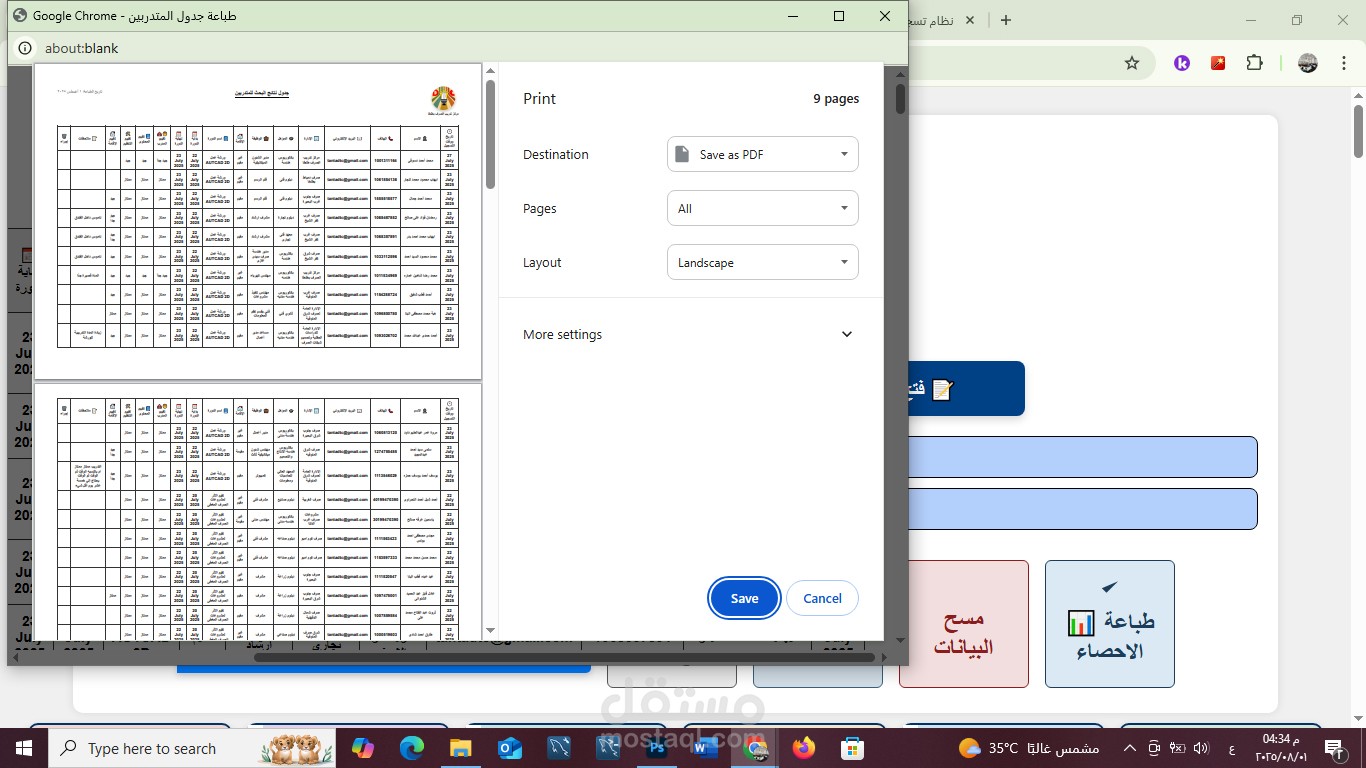
Task: Bookmark page with star icon
Action: (x=1132, y=63)
